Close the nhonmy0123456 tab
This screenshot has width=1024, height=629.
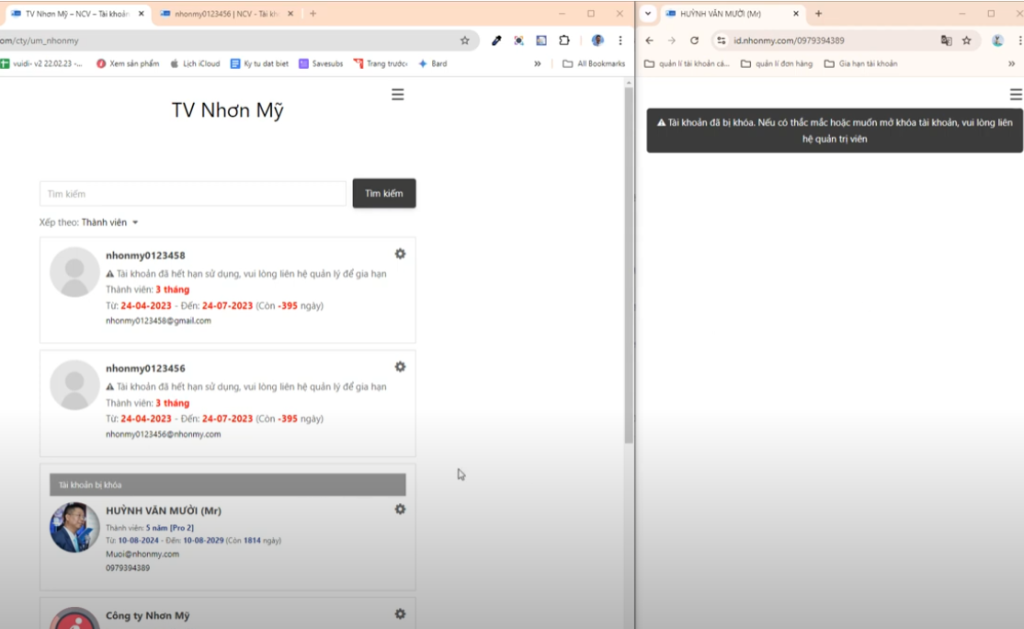(291, 14)
